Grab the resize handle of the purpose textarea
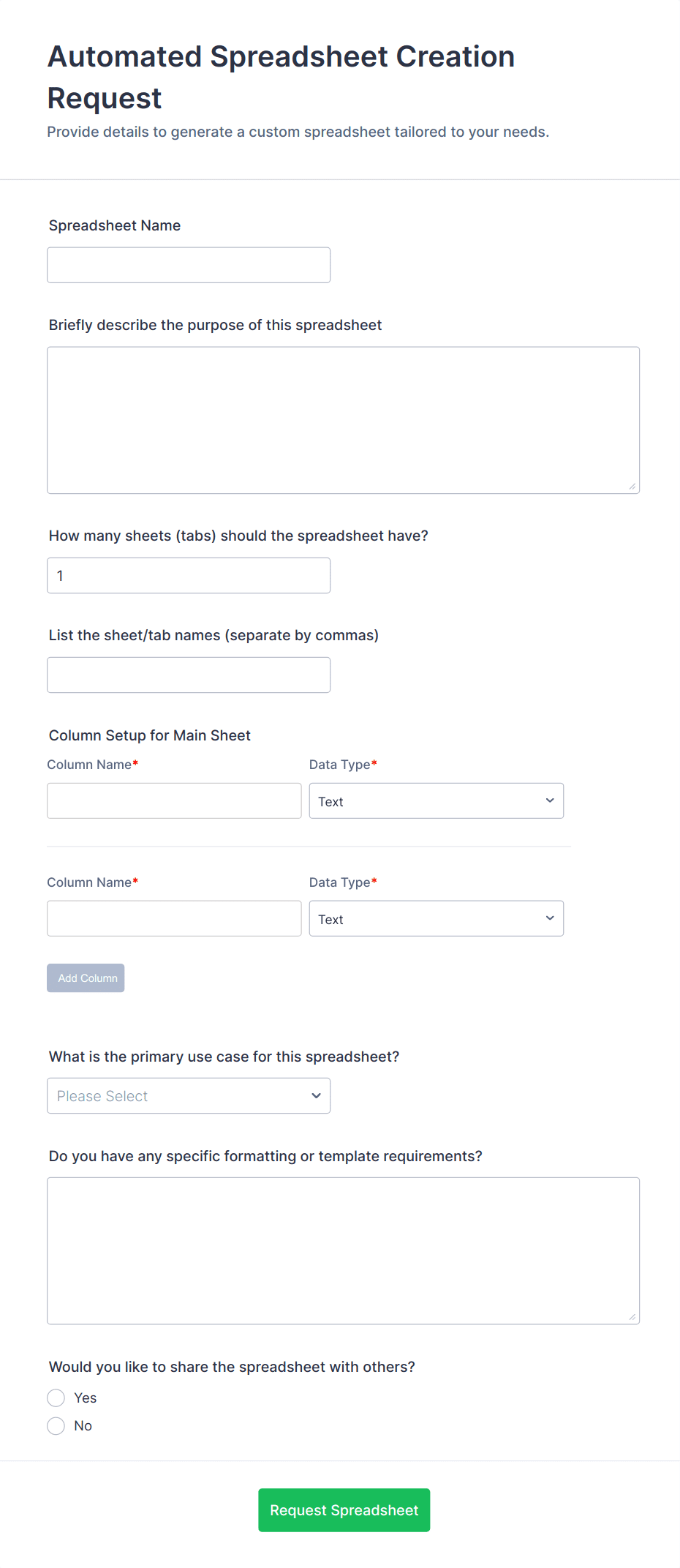680x1568 pixels. point(632,487)
